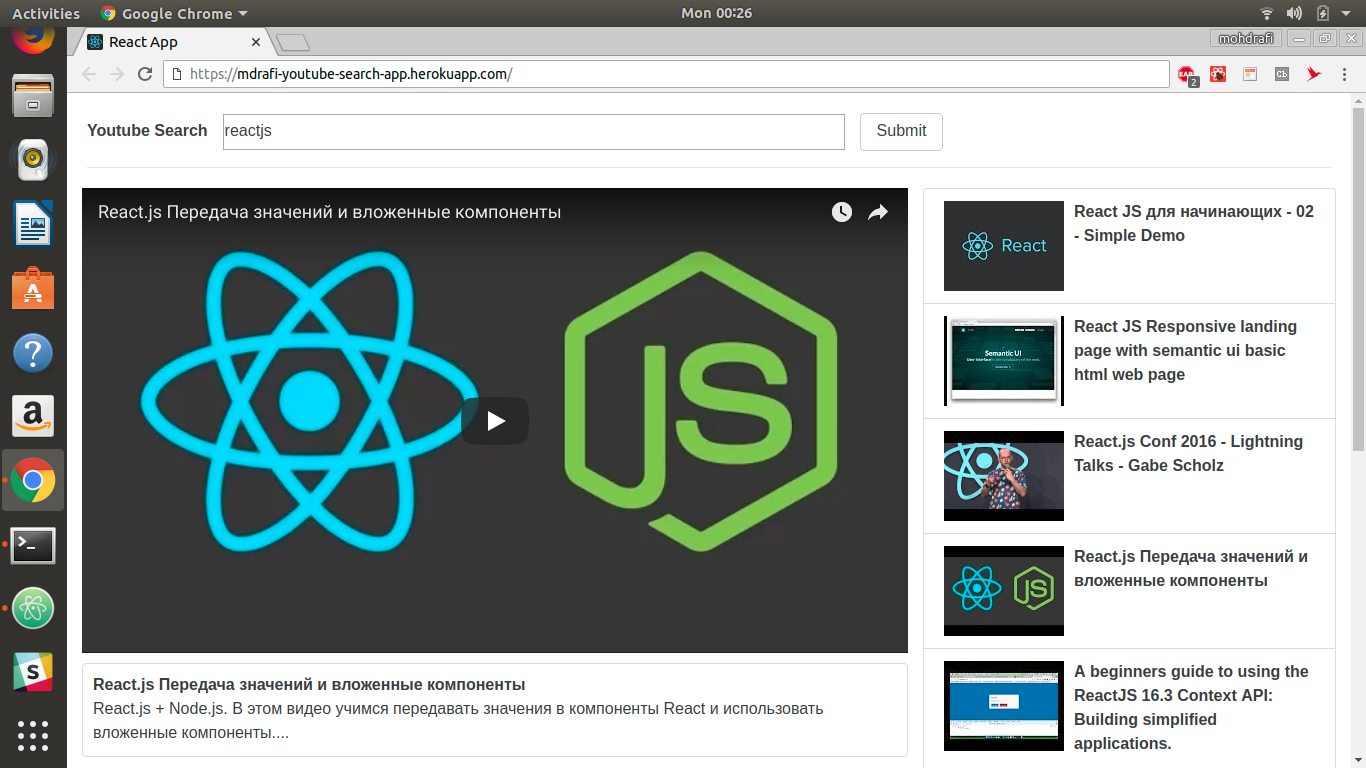The image size is (1366, 768).
Task: Click the browser back arrow
Action: point(89,74)
